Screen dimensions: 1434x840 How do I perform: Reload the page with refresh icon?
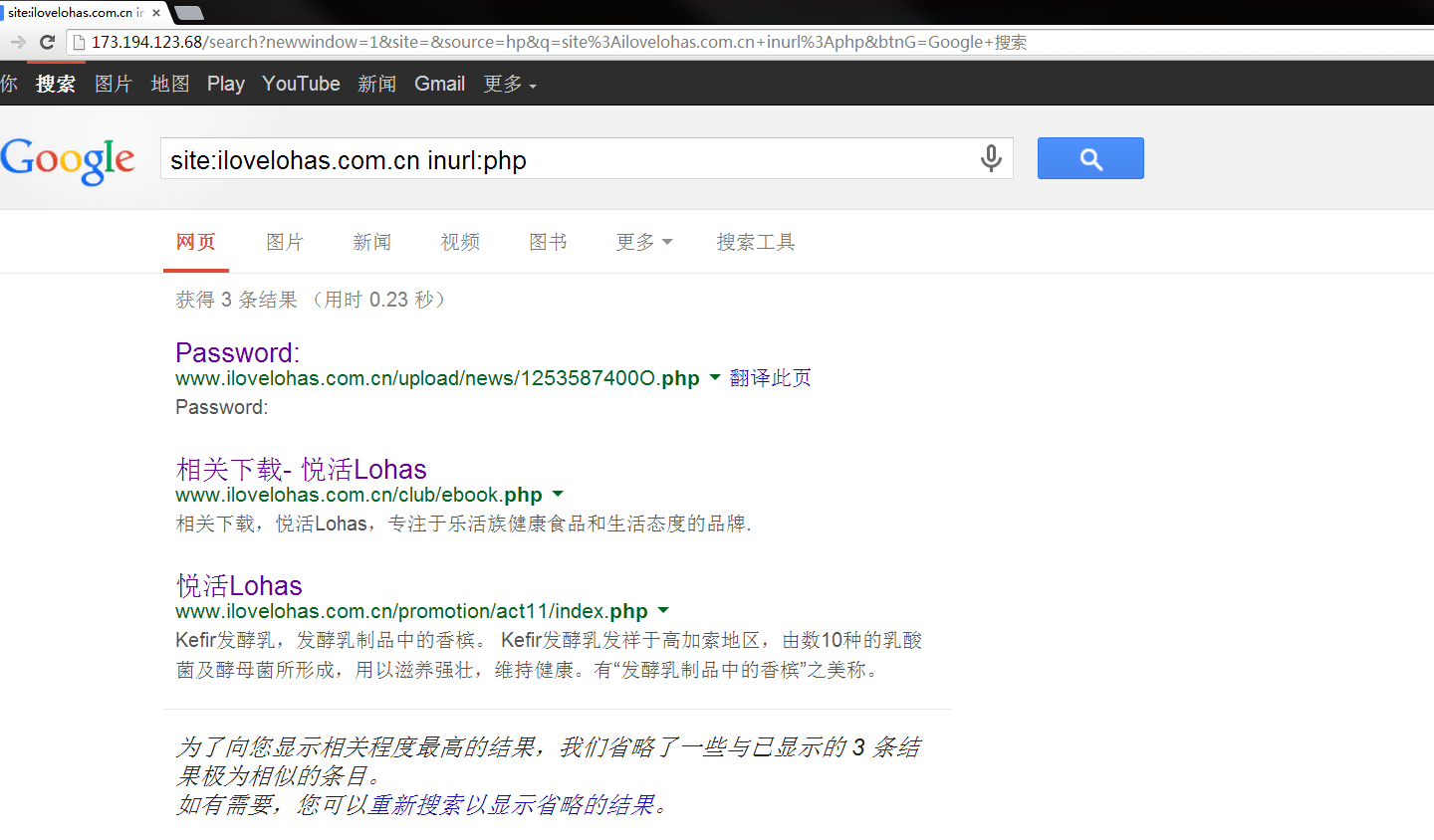pos(47,42)
